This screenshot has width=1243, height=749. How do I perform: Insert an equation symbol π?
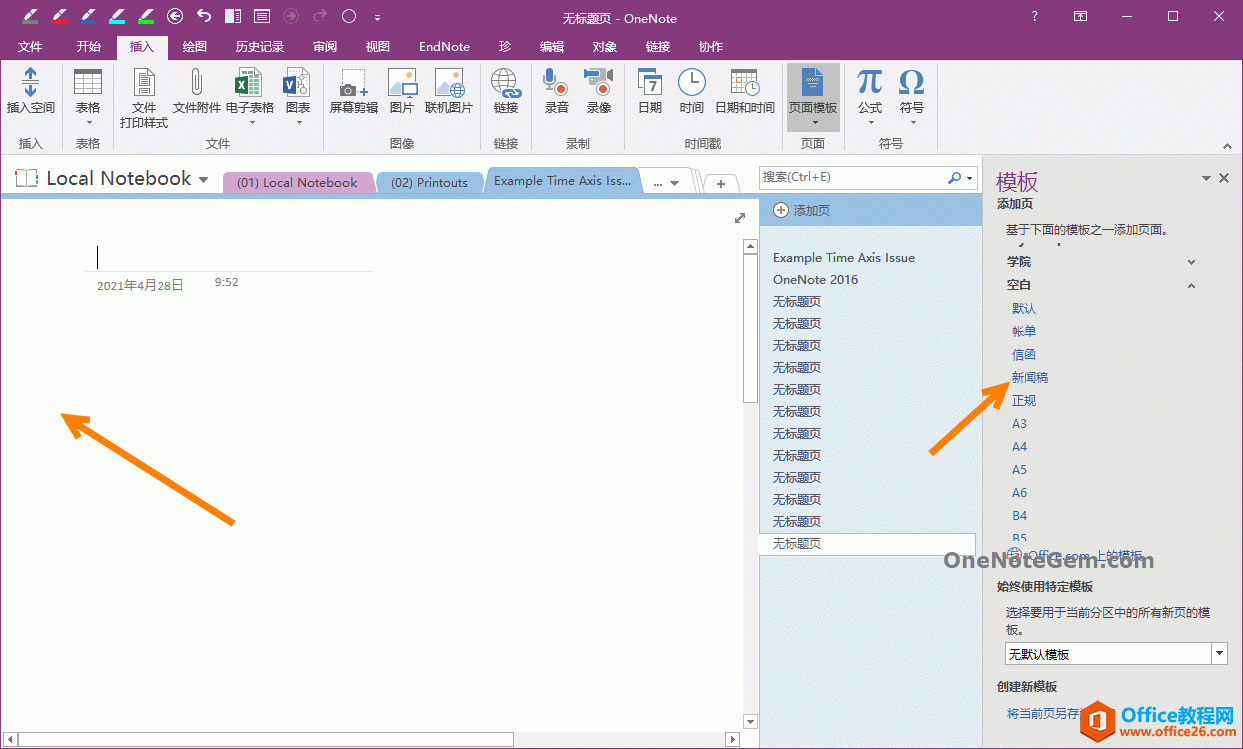[869, 95]
